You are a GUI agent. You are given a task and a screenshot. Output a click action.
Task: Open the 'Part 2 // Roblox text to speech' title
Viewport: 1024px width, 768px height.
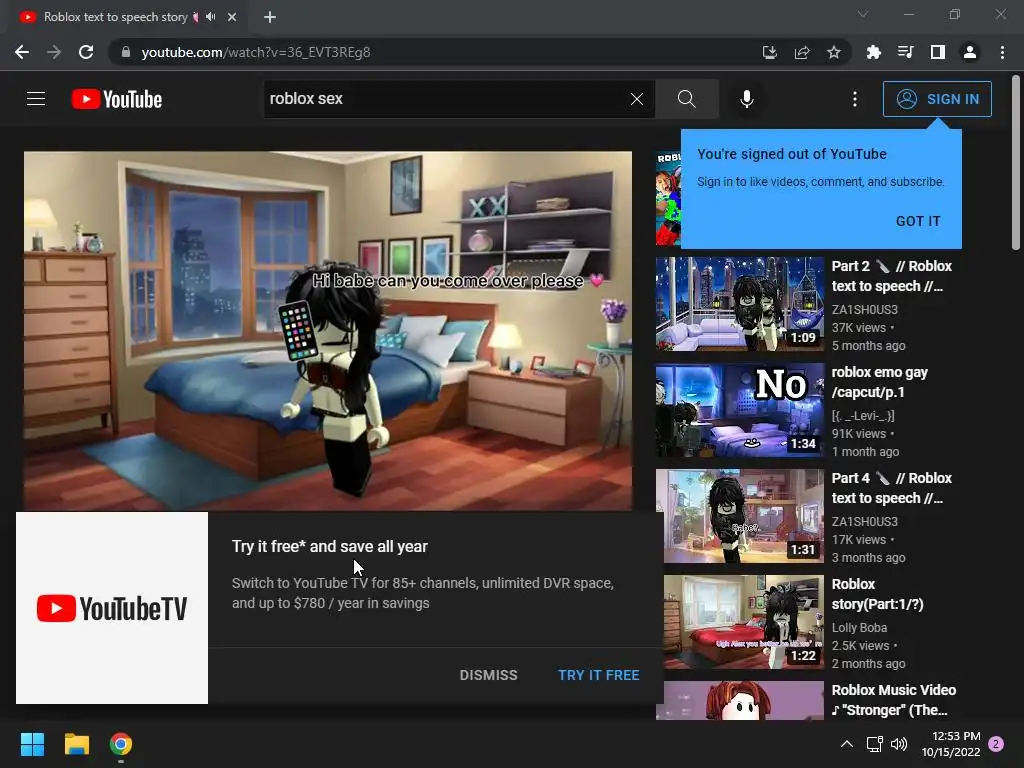point(891,276)
